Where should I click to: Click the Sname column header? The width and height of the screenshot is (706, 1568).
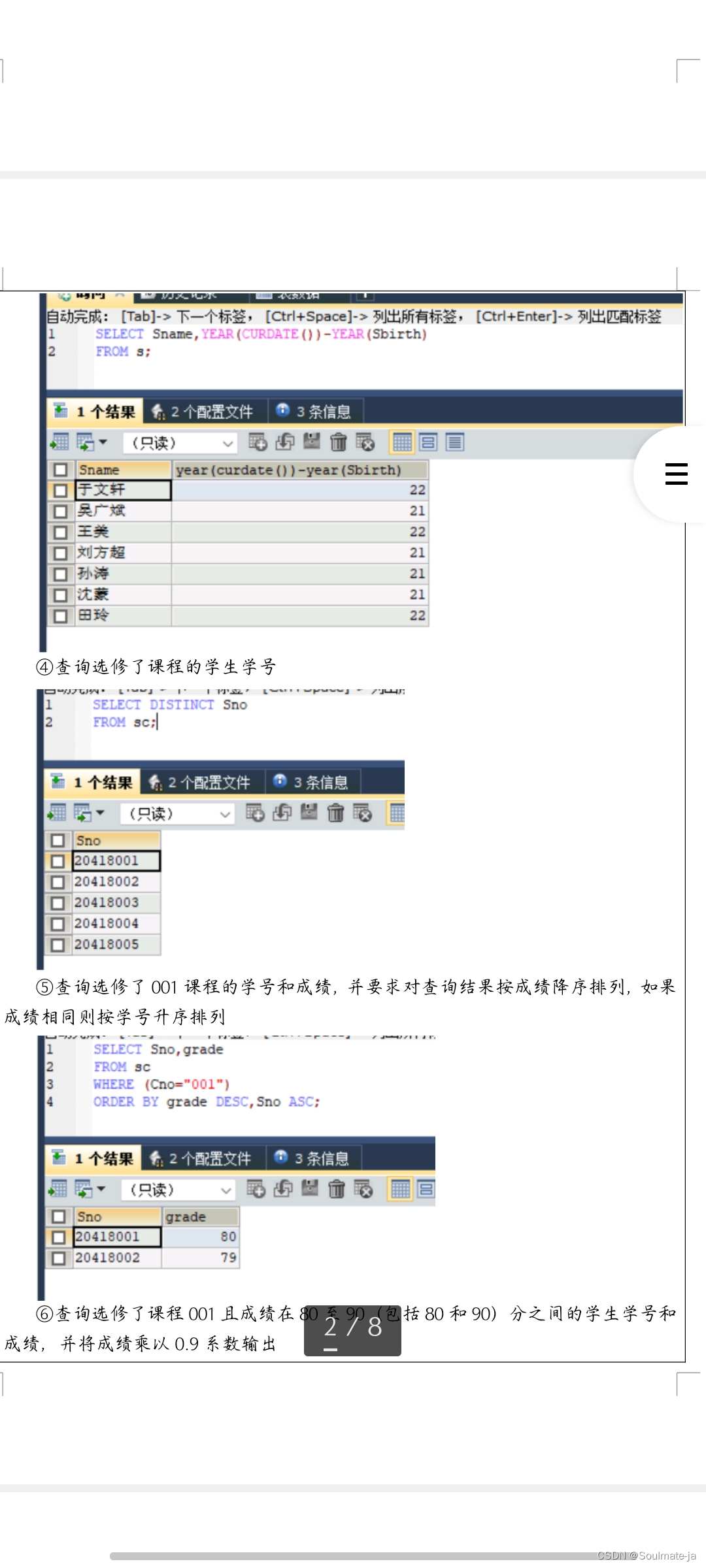pyautogui.click(x=123, y=470)
